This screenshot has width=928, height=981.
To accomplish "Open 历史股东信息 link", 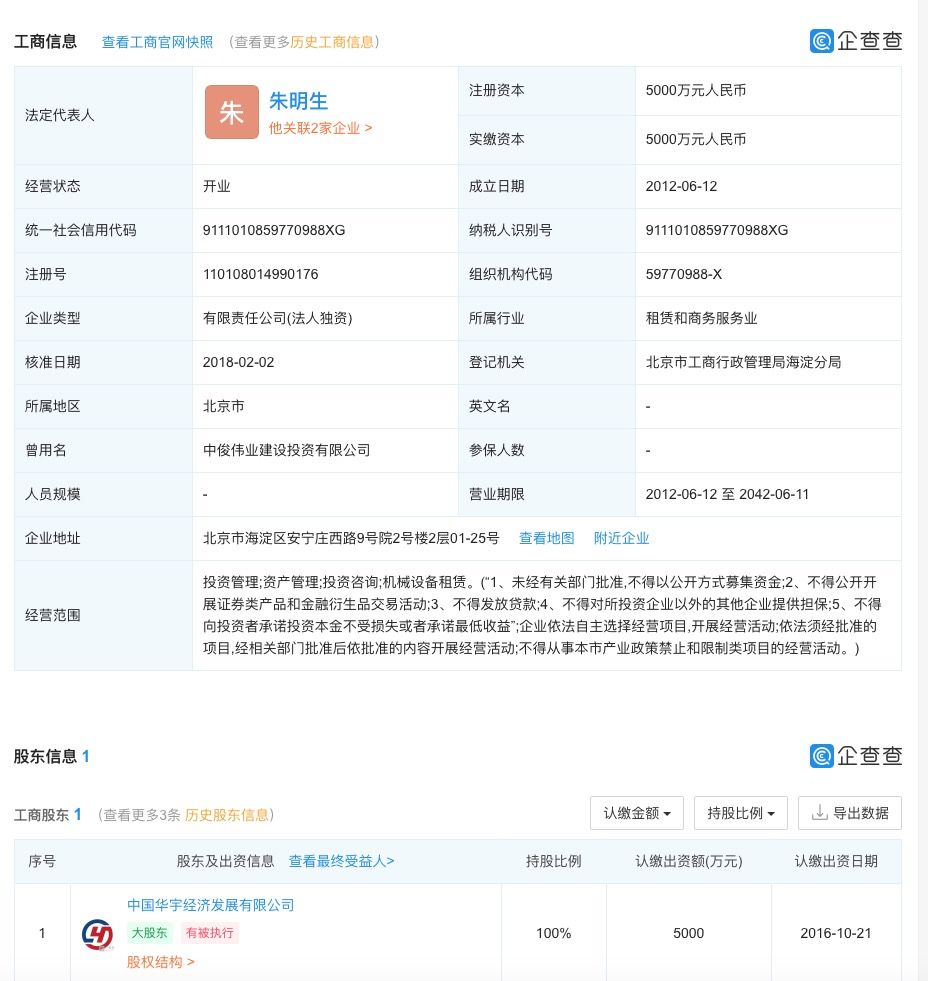I will (227, 815).
